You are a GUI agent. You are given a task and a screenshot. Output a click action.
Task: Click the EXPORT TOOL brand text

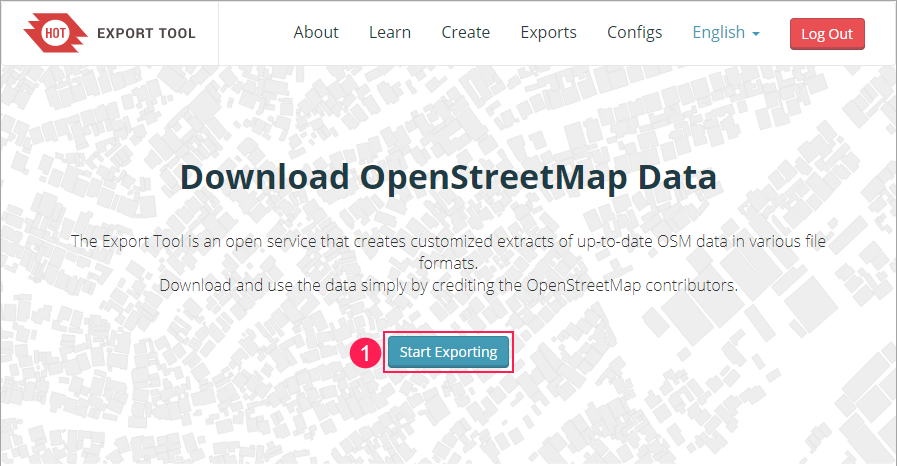tap(146, 33)
